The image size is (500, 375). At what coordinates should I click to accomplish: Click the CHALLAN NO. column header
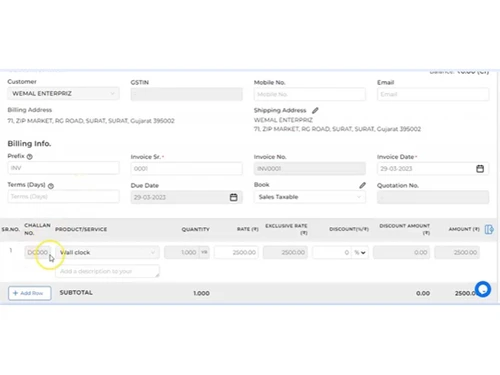pos(37,229)
